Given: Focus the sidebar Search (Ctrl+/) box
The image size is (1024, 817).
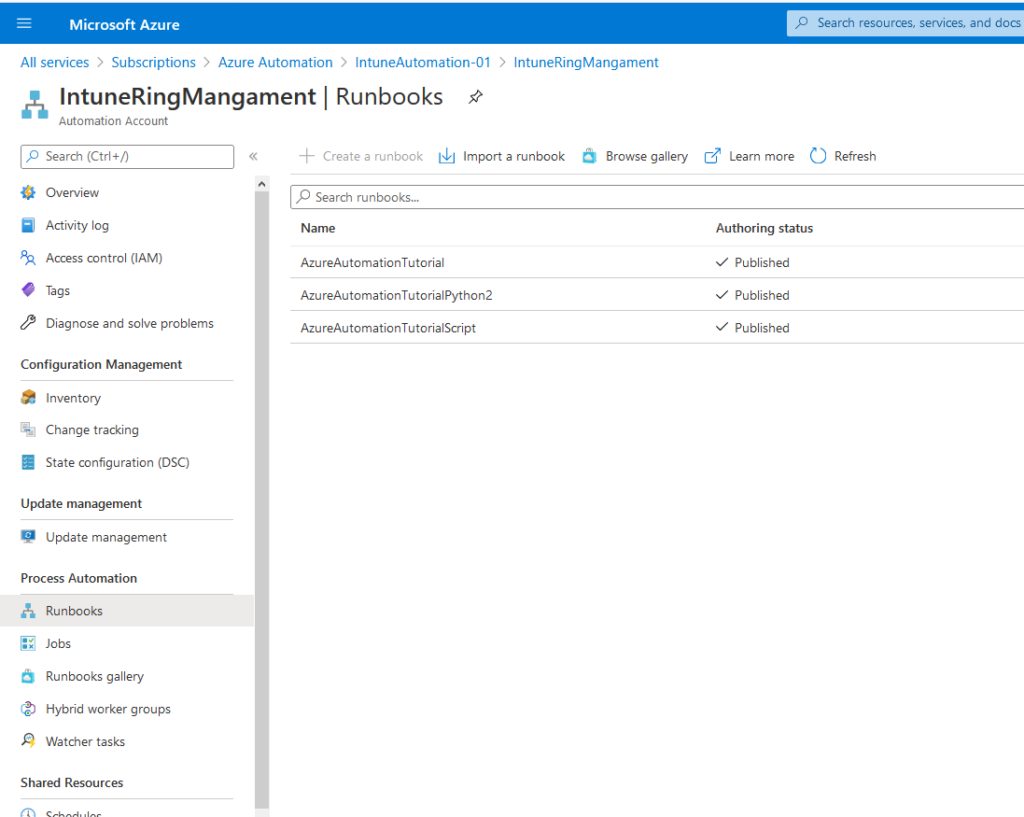Looking at the screenshot, I should coord(127,157).
